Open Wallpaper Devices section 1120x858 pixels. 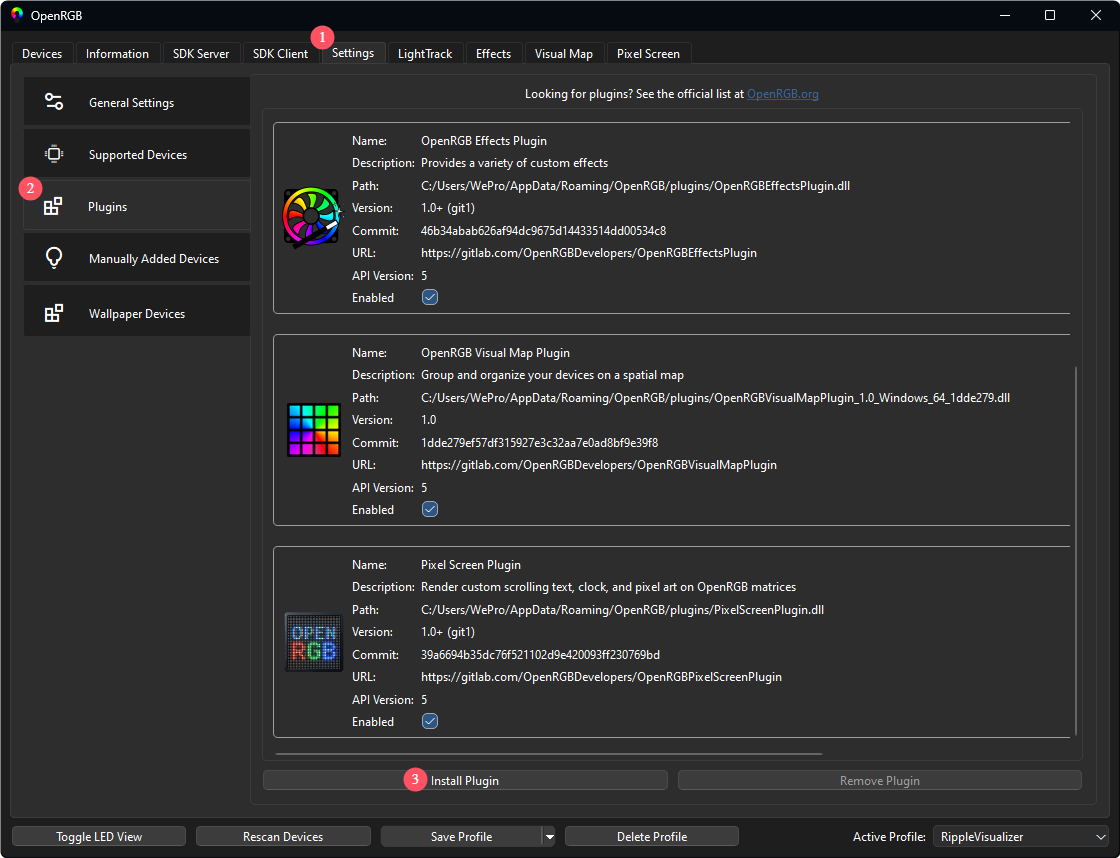coord(137,313)
